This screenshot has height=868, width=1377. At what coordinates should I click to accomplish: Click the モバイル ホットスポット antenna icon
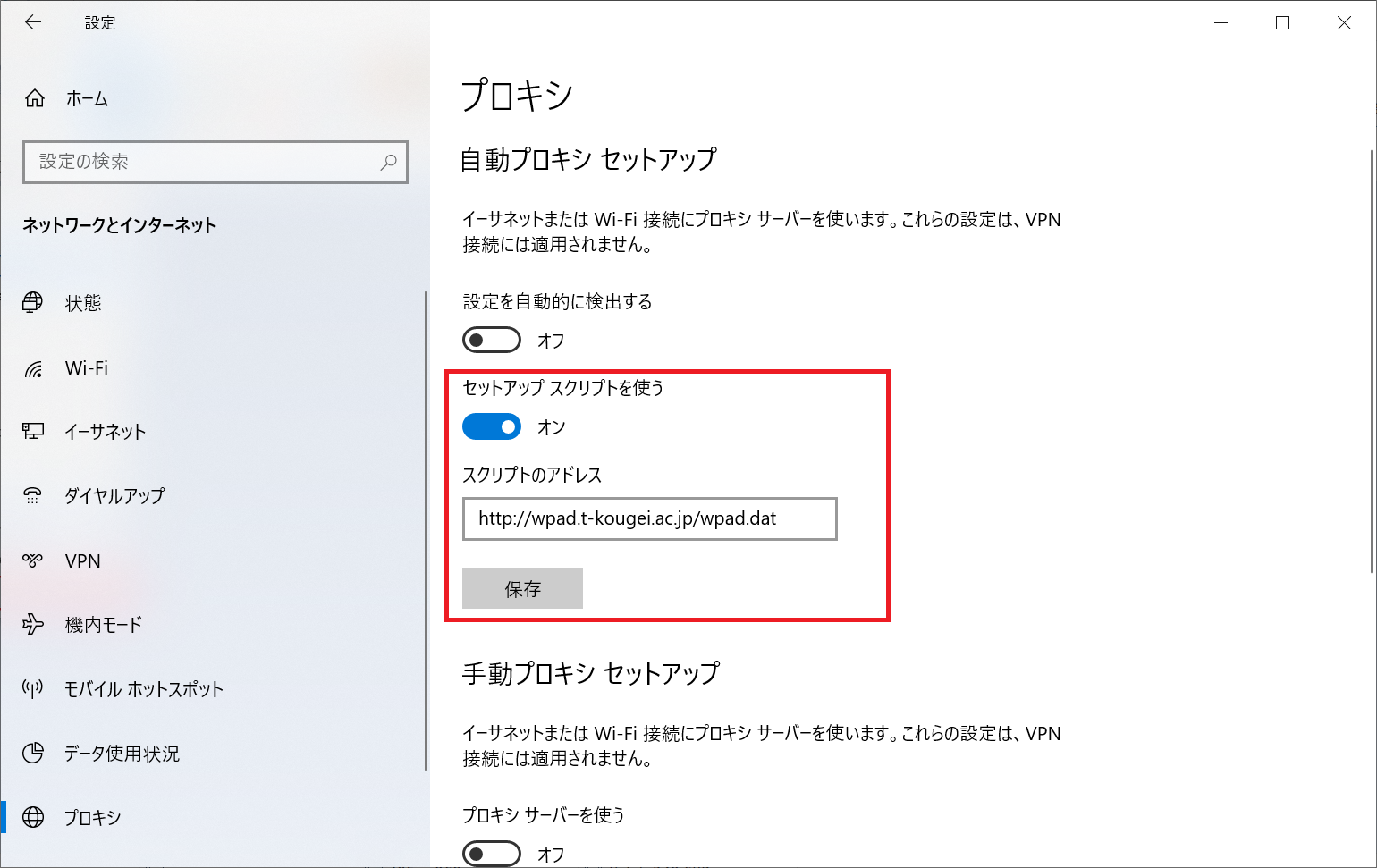tap(33, 688)
